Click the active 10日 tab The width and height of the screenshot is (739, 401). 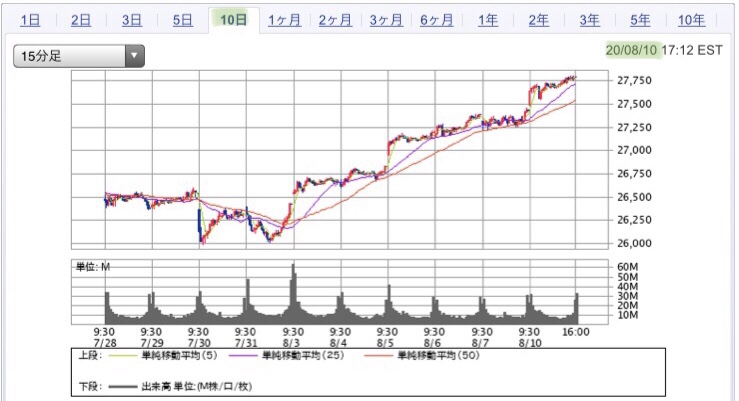click(x=233, y=20)
